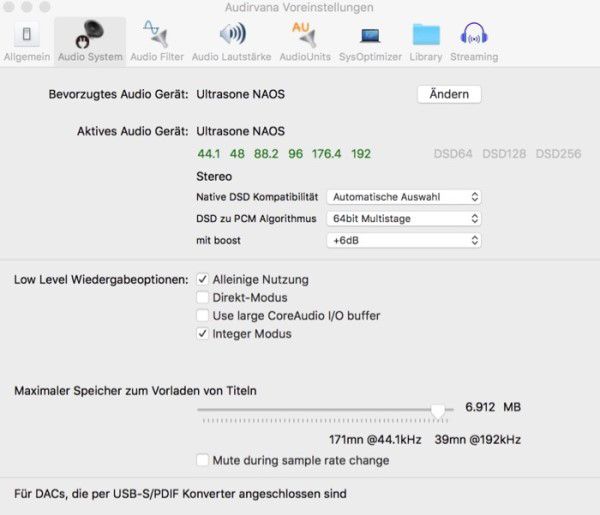Image resolution: width=600 pixels, height=515 pixels.
Task: Click the 6.912 MB memory value
Action: pos(493,407)
